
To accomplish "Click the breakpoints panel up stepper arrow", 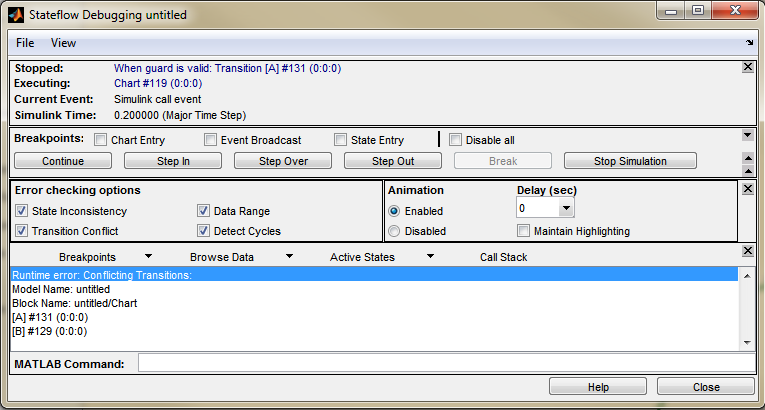I will tap(747, 157).
